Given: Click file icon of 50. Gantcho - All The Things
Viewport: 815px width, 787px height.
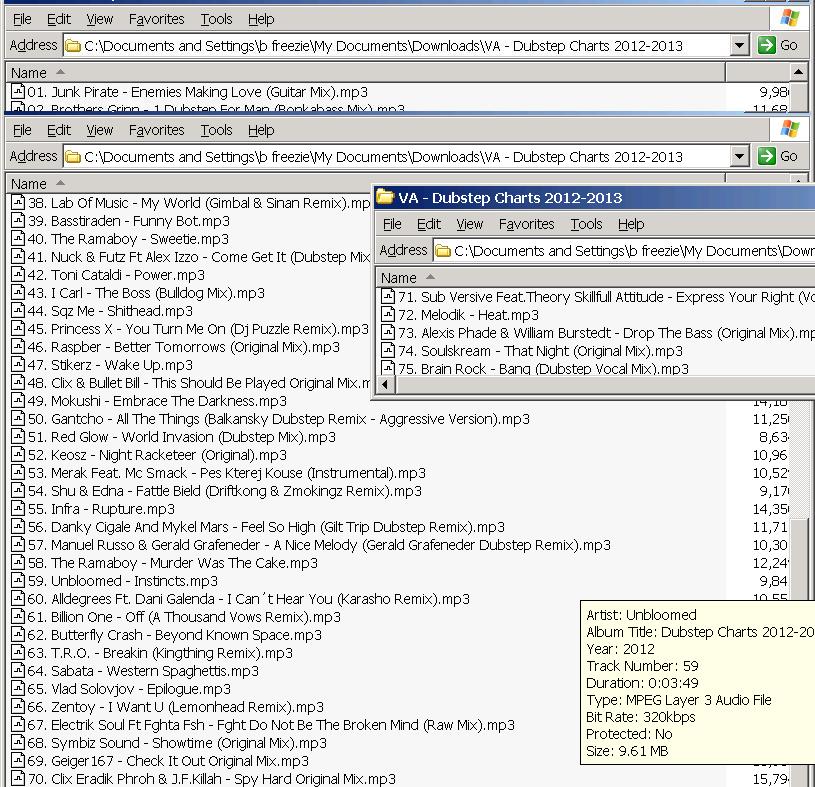Looking at the screenshot, I should click(x=18, y=419).
